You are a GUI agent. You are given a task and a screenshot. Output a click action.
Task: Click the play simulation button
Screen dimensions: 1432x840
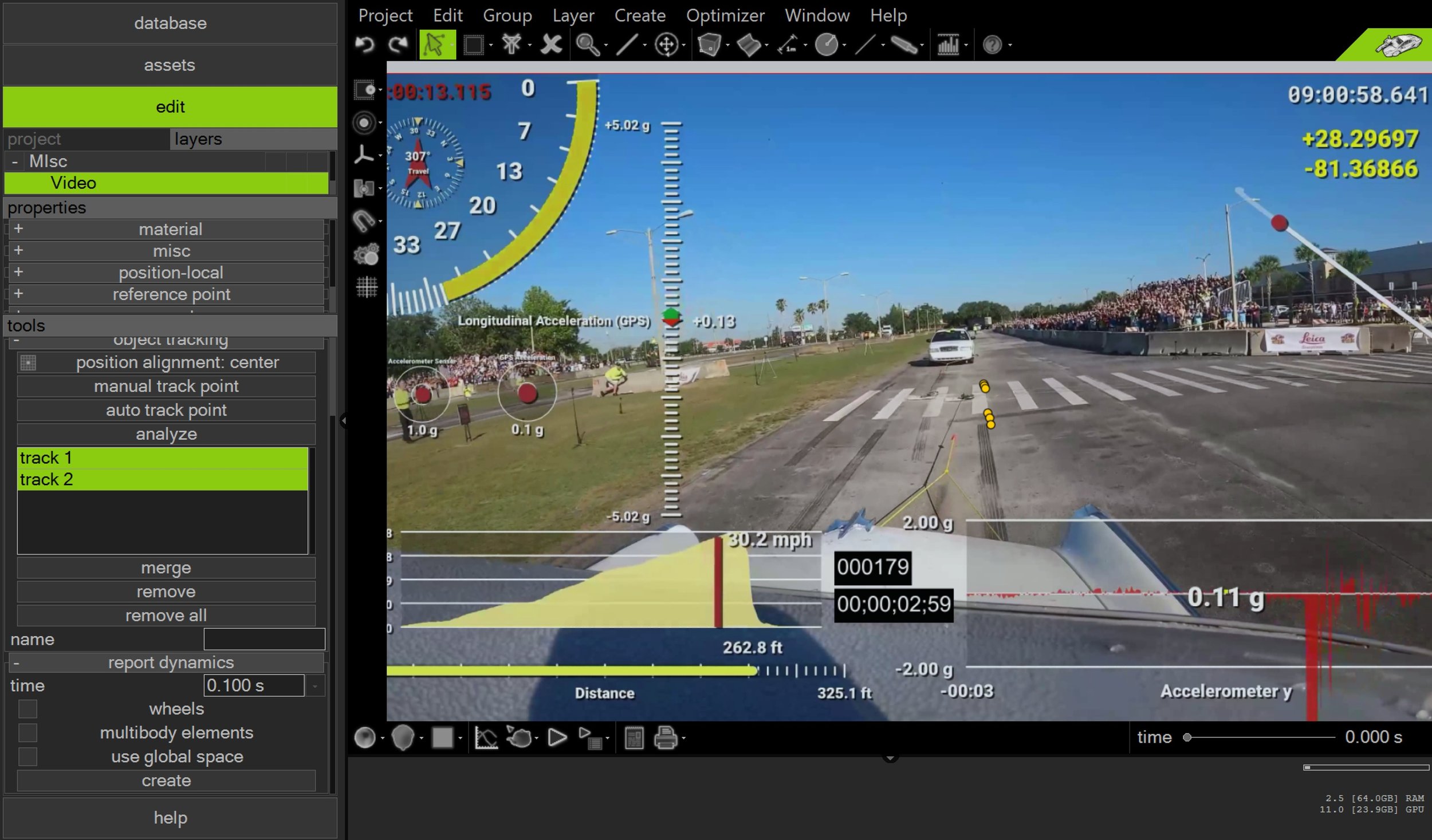(x=557, y=738)
